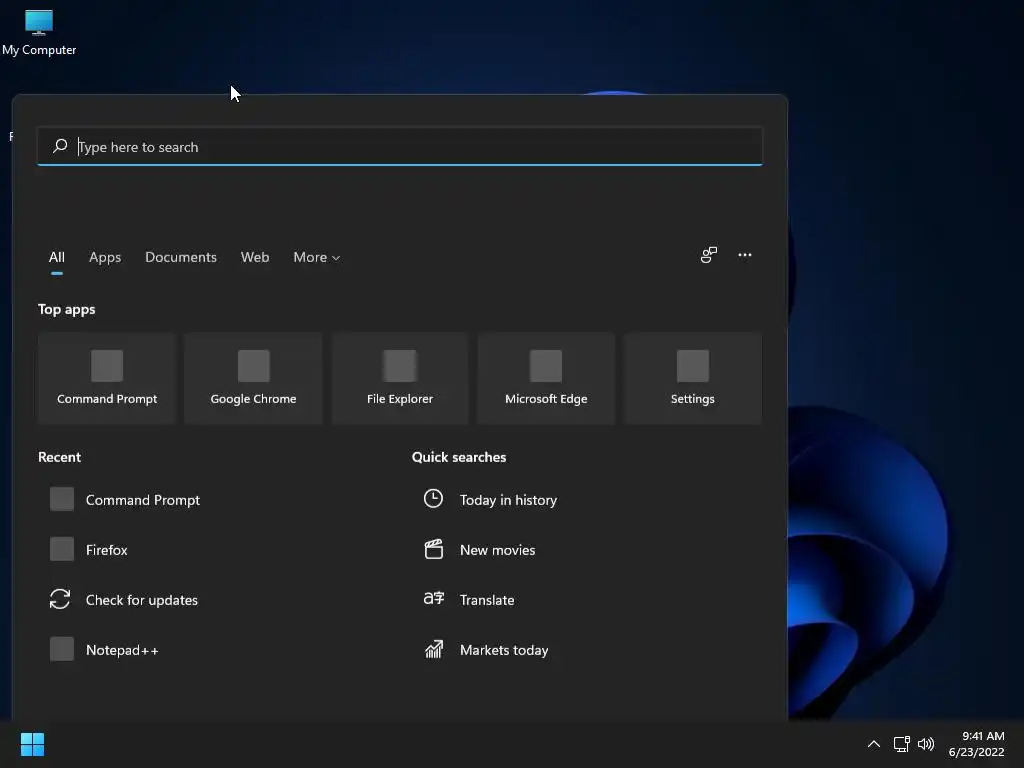Viewport: 1024px width, 768px height.
Task: Open the volume speaker tray icon
Action: click(x=926, y=744)
